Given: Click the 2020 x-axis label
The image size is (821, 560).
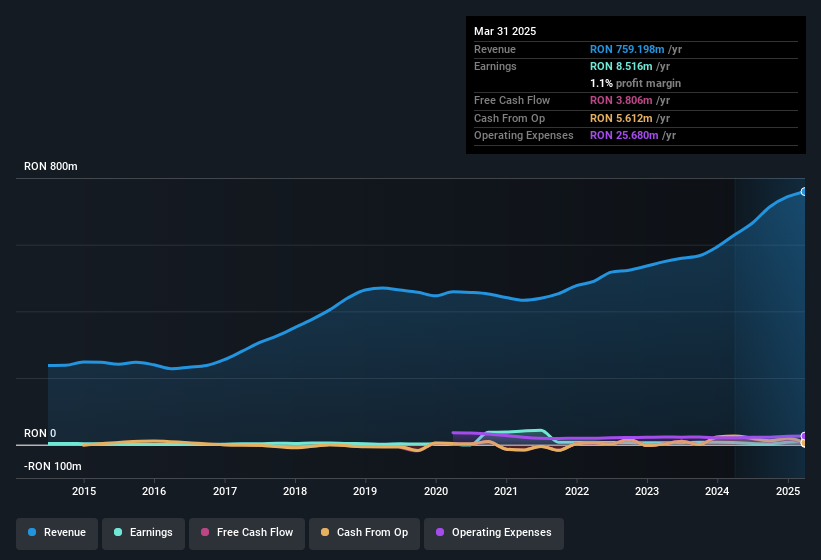Looking at the screenshot, I should point(436,491).
